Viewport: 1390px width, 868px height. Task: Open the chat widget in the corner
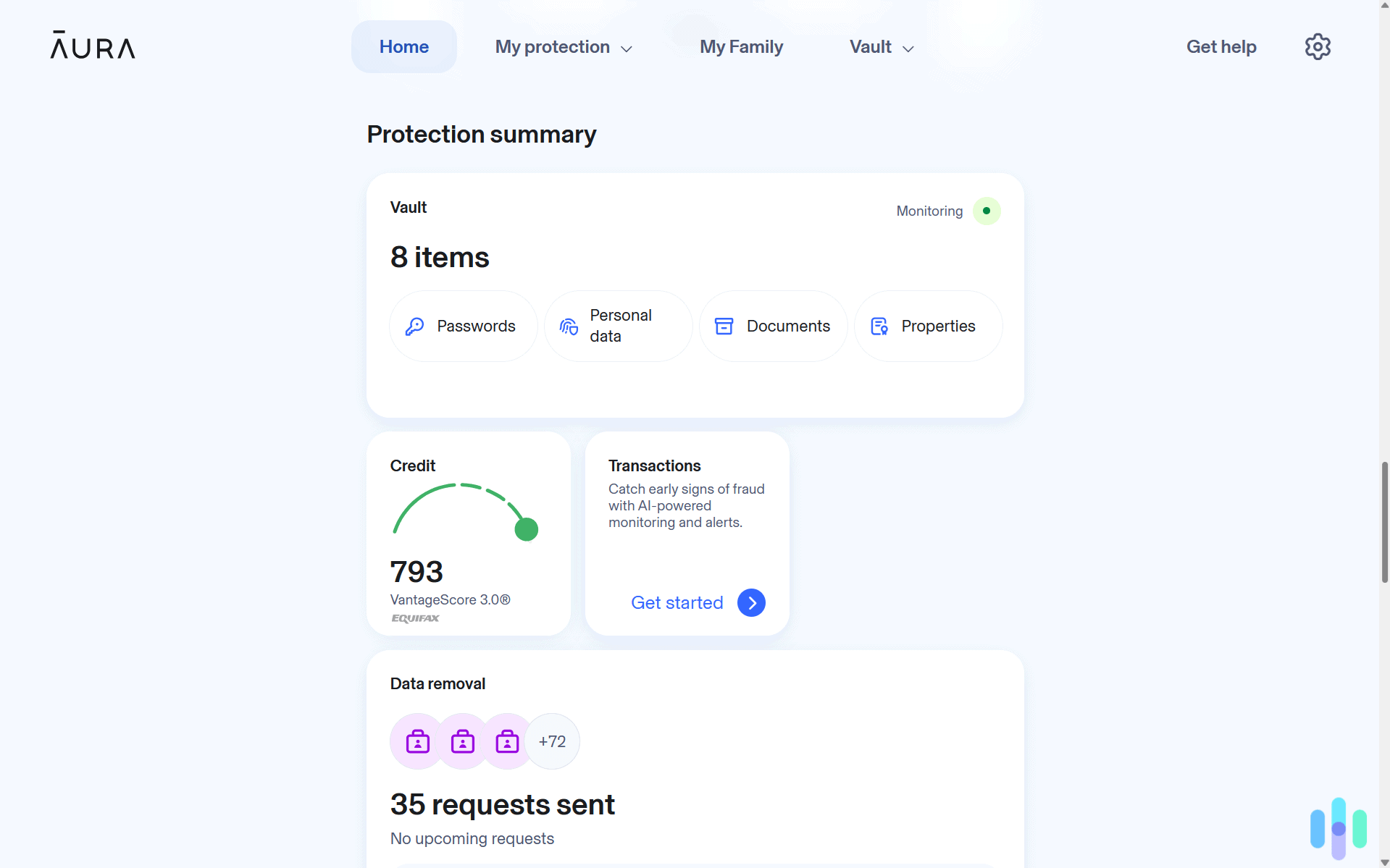(1337, 827)
